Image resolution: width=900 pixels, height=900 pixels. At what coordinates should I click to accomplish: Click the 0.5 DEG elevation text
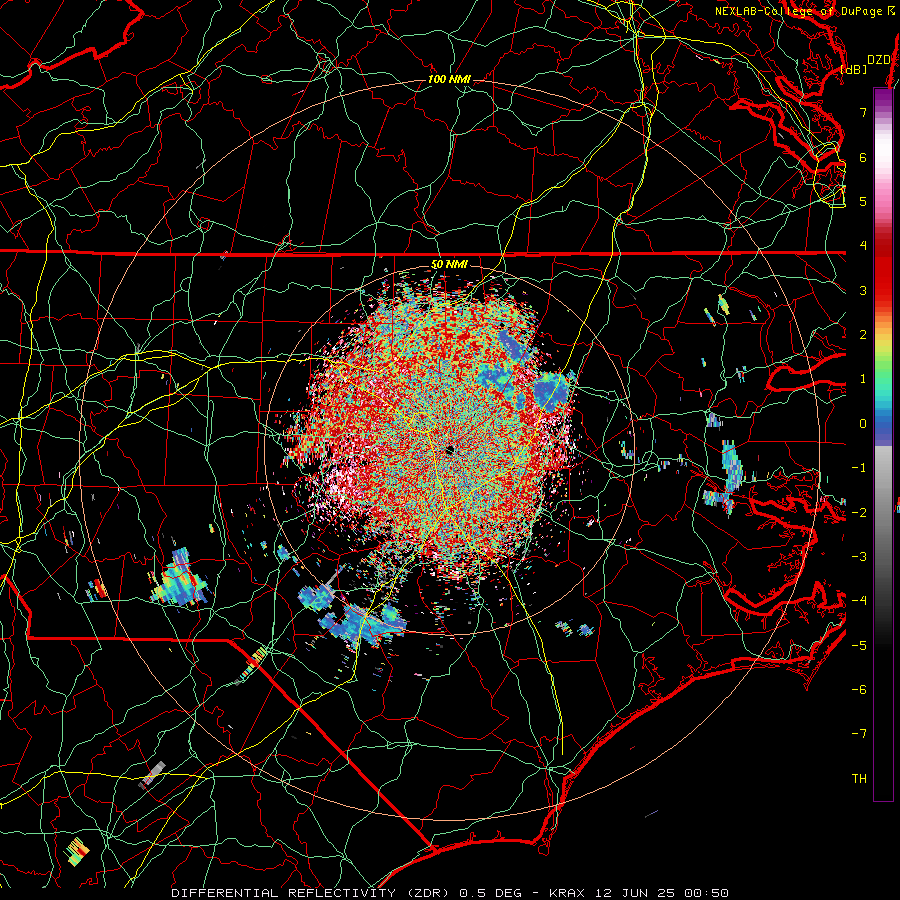tap(491, 893)
